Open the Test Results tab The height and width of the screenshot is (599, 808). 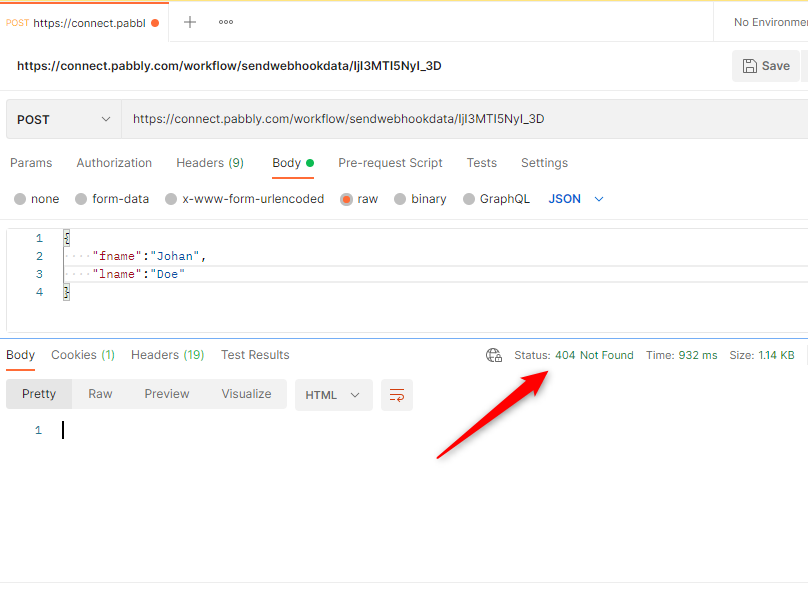coord(255,355)
